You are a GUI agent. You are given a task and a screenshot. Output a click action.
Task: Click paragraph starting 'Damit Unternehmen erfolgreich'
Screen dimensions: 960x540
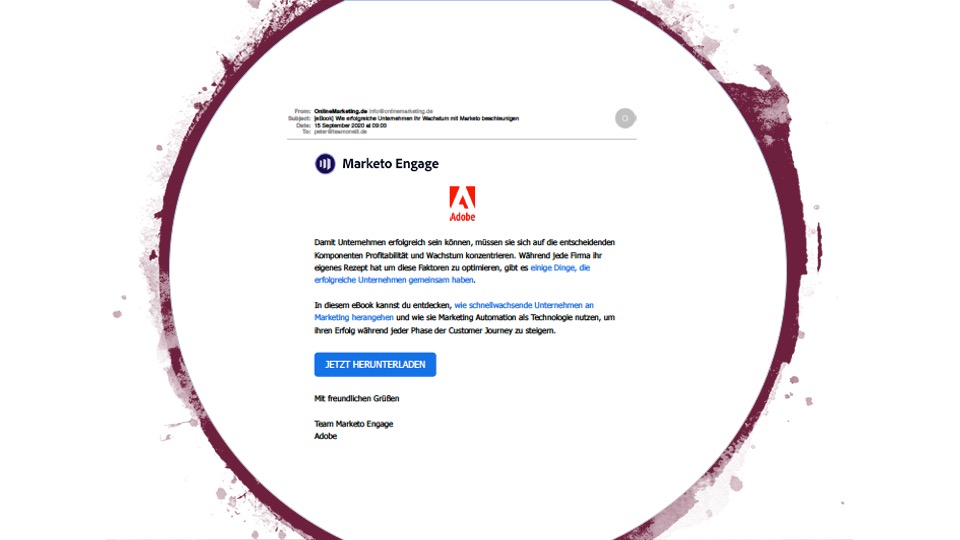click(x=465, y=261)
